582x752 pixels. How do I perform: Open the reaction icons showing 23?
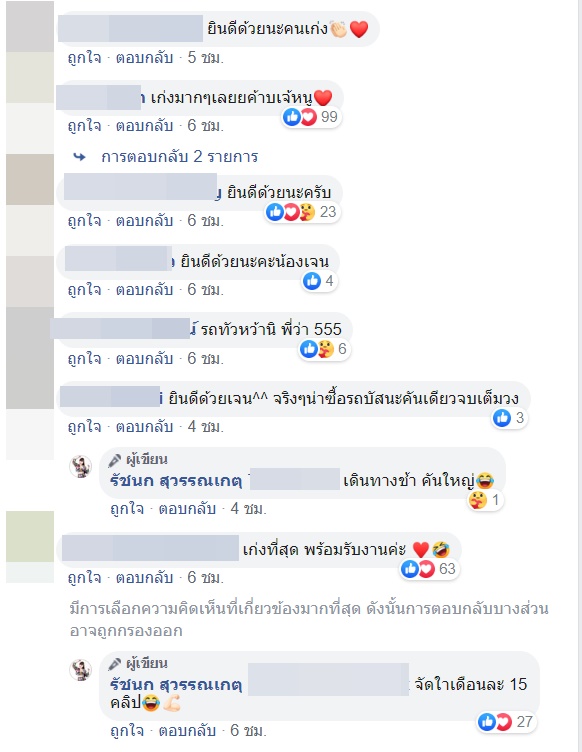click(x=303, y=212)
